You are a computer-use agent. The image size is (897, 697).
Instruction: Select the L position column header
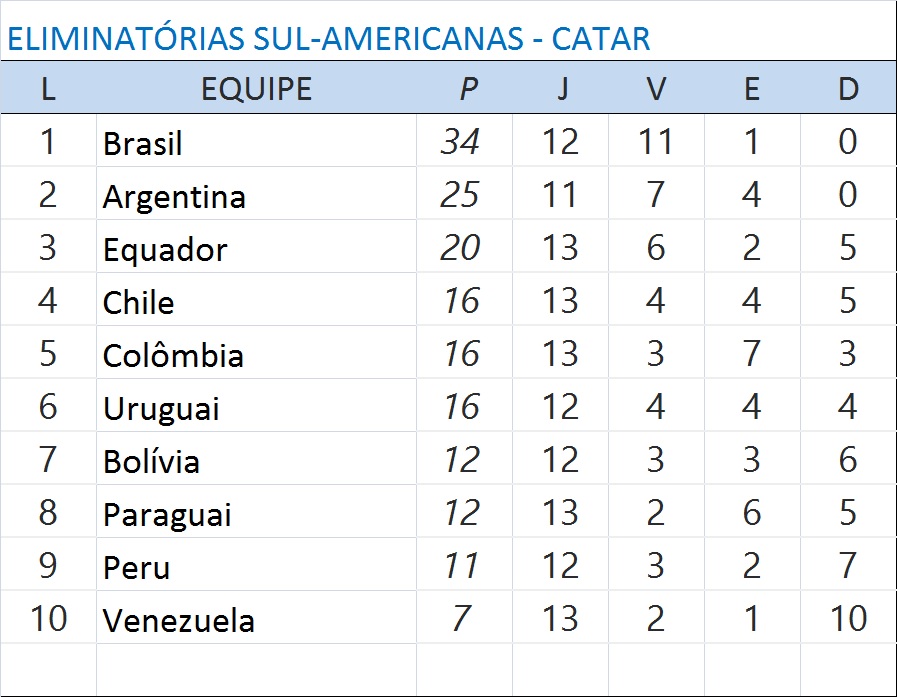pyautogui.click(x=48, y=89)
